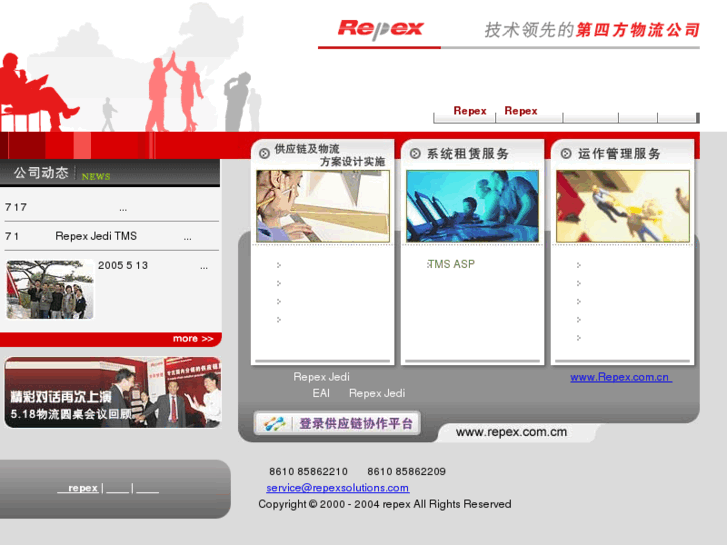727x545 pixels.
Task: Click the 登录供应链协作平台 login button
Action: pyautogui.click(x=338, y=423)
